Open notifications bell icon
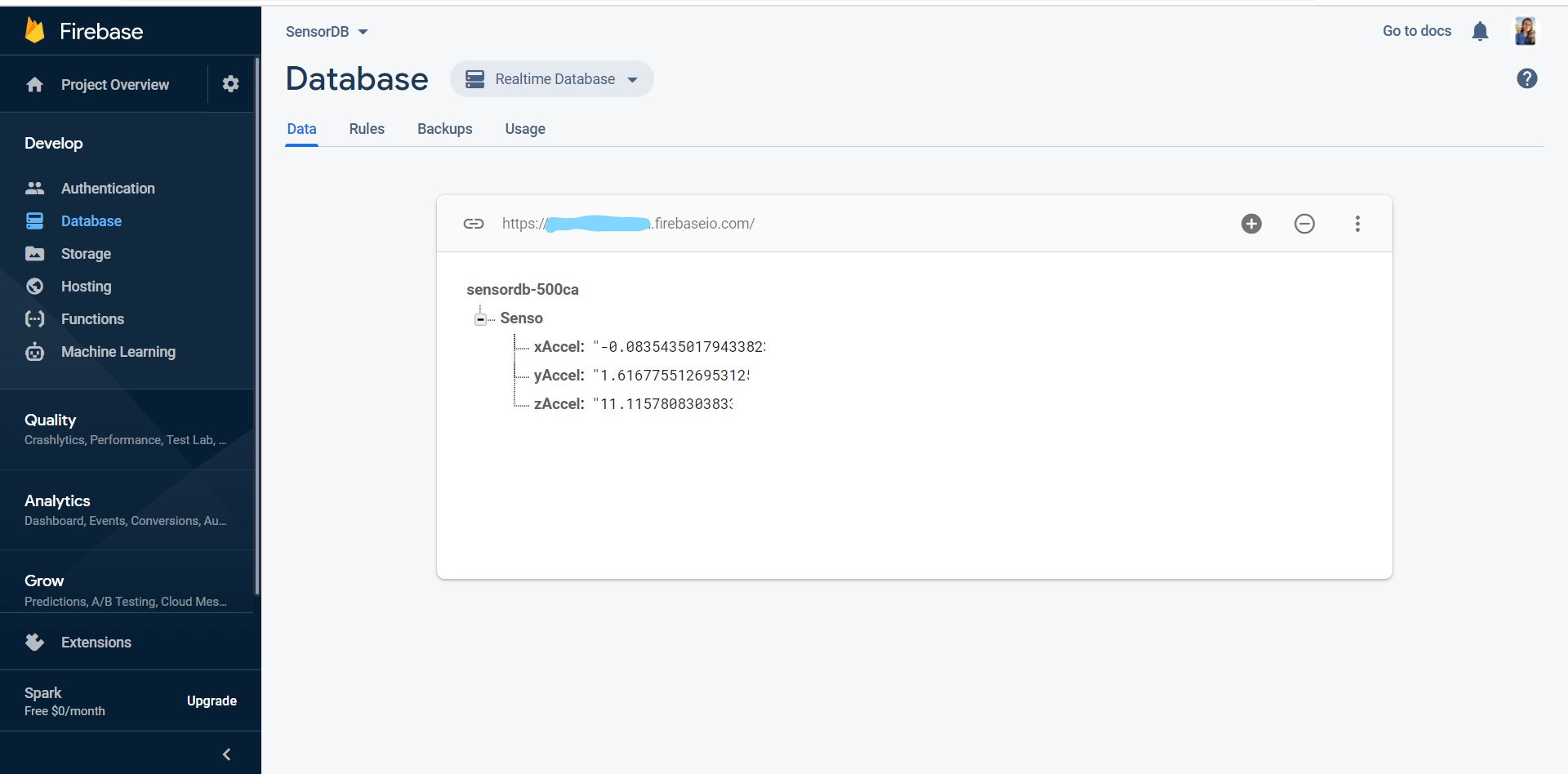This screenshot has width=1568, height=774. coord(1480,31)
